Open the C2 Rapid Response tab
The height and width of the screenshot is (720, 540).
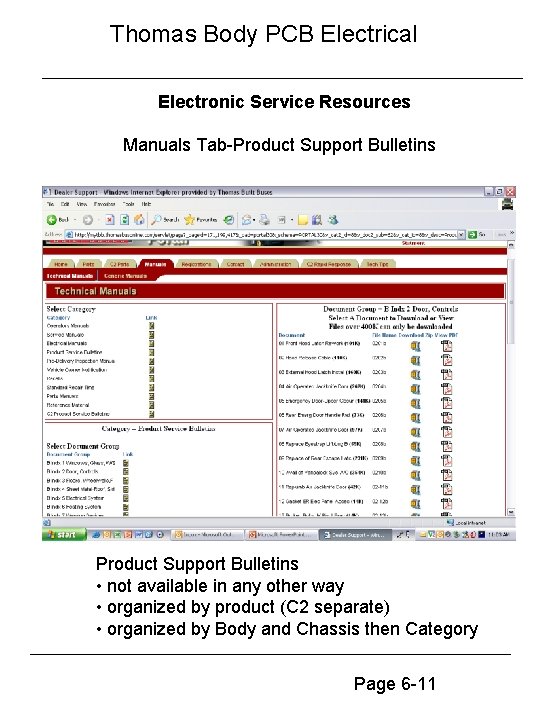329,264
